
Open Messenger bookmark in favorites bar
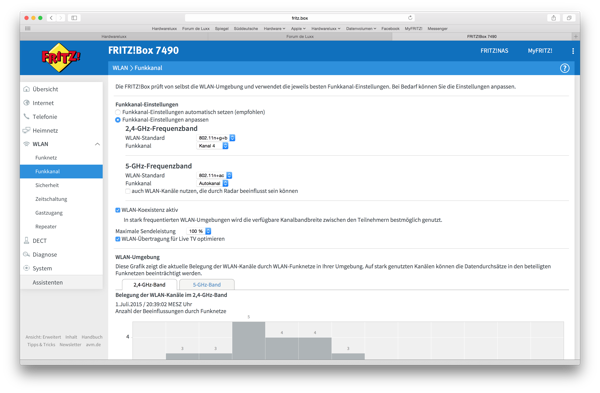pos(437,28)
